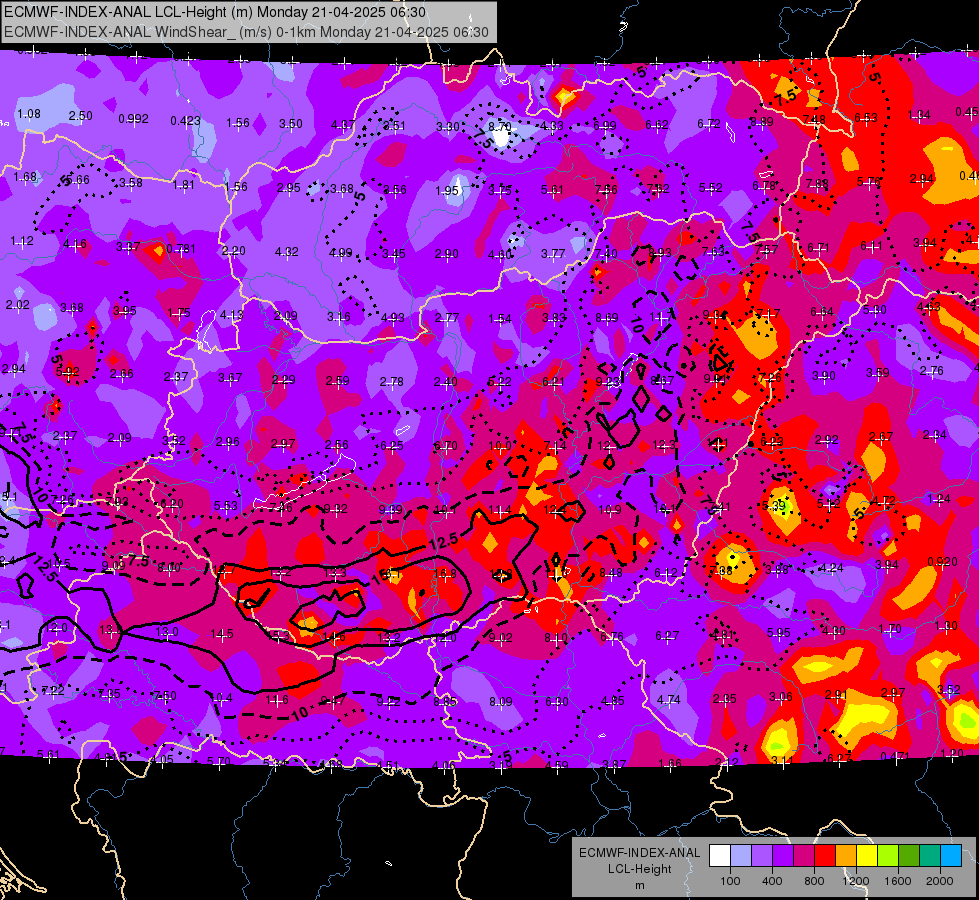The width and height of the screenshot is (979, 900).
Task: Click the map value '4.74'
Action: (668, 700)
